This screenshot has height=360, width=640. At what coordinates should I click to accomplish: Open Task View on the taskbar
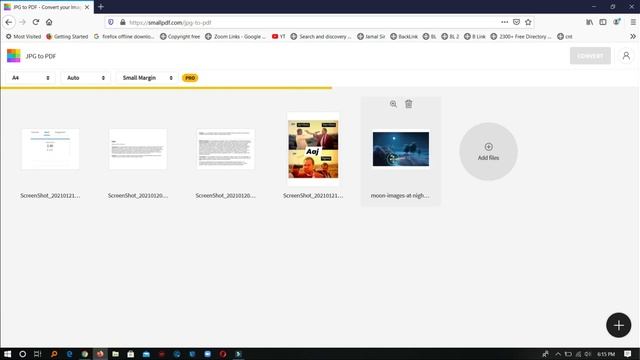[38, 354]
